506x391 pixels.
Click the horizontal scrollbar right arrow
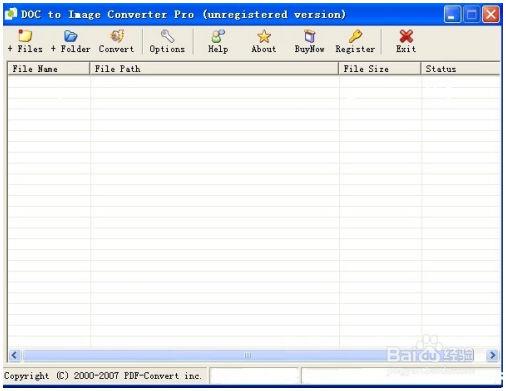(x=492, y=355)
